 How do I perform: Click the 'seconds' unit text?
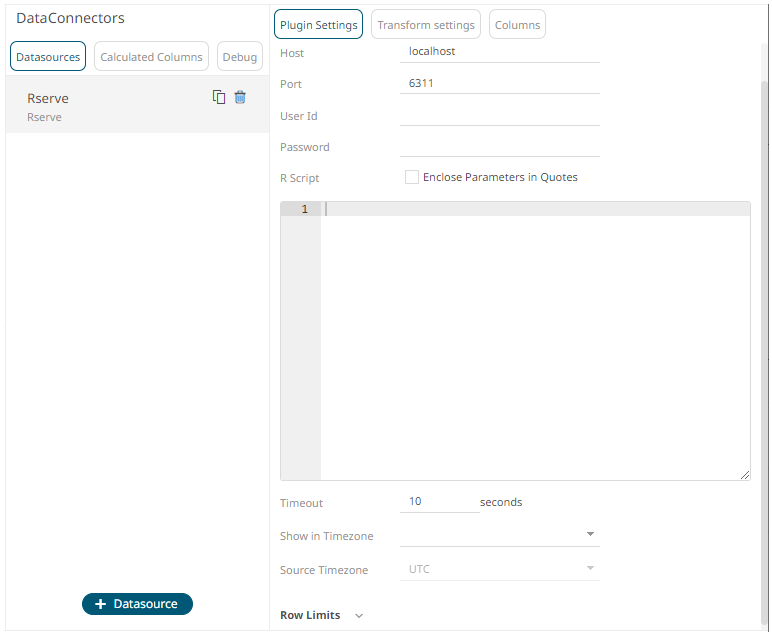[x=501, y=502]
